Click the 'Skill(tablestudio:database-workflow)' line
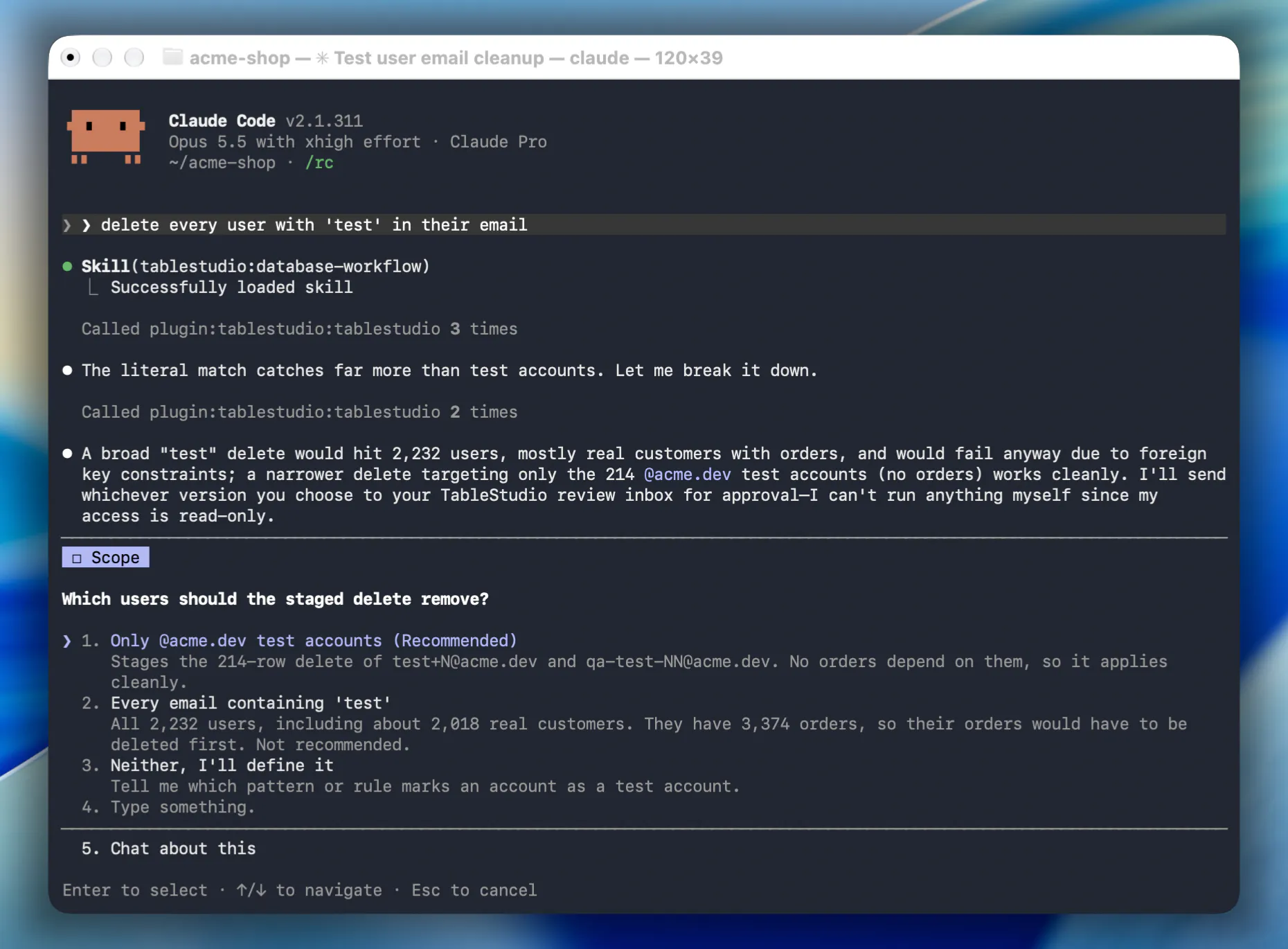This screenshot has width=1288, height=949. click(x=256, y=267)
